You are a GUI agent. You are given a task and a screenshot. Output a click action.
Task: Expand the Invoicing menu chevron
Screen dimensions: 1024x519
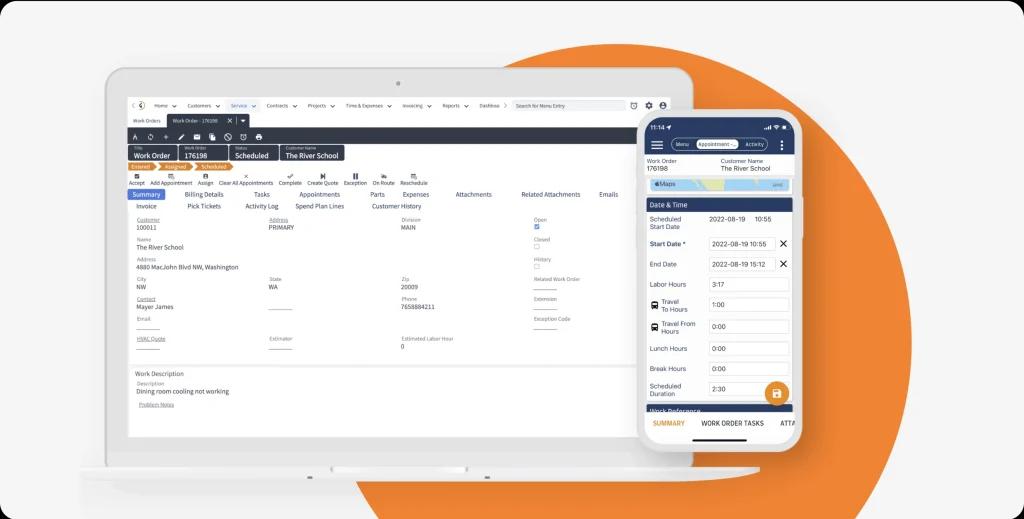[x=429, y=106]
